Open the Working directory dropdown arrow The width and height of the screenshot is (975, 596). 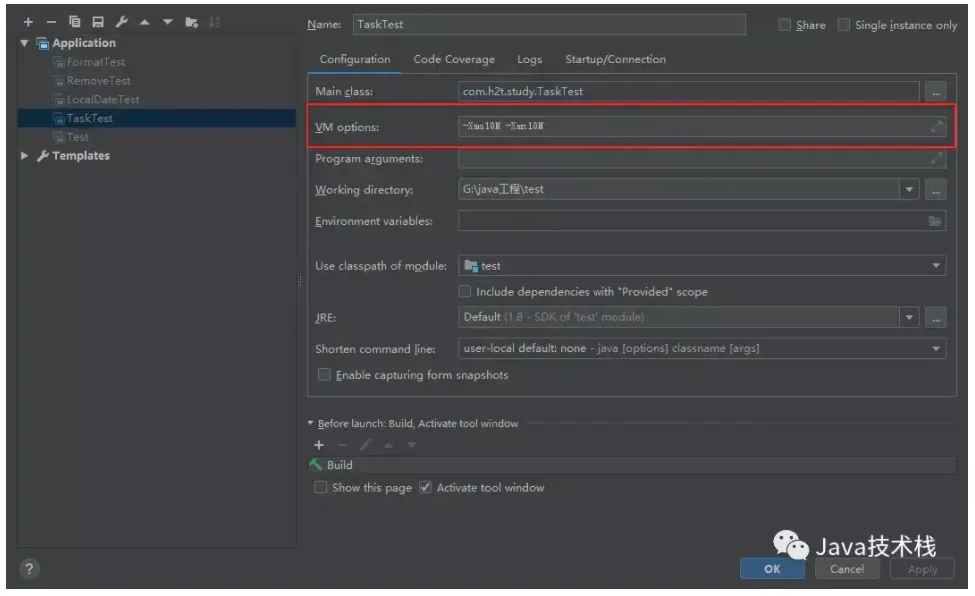click(x=909, y=190)
